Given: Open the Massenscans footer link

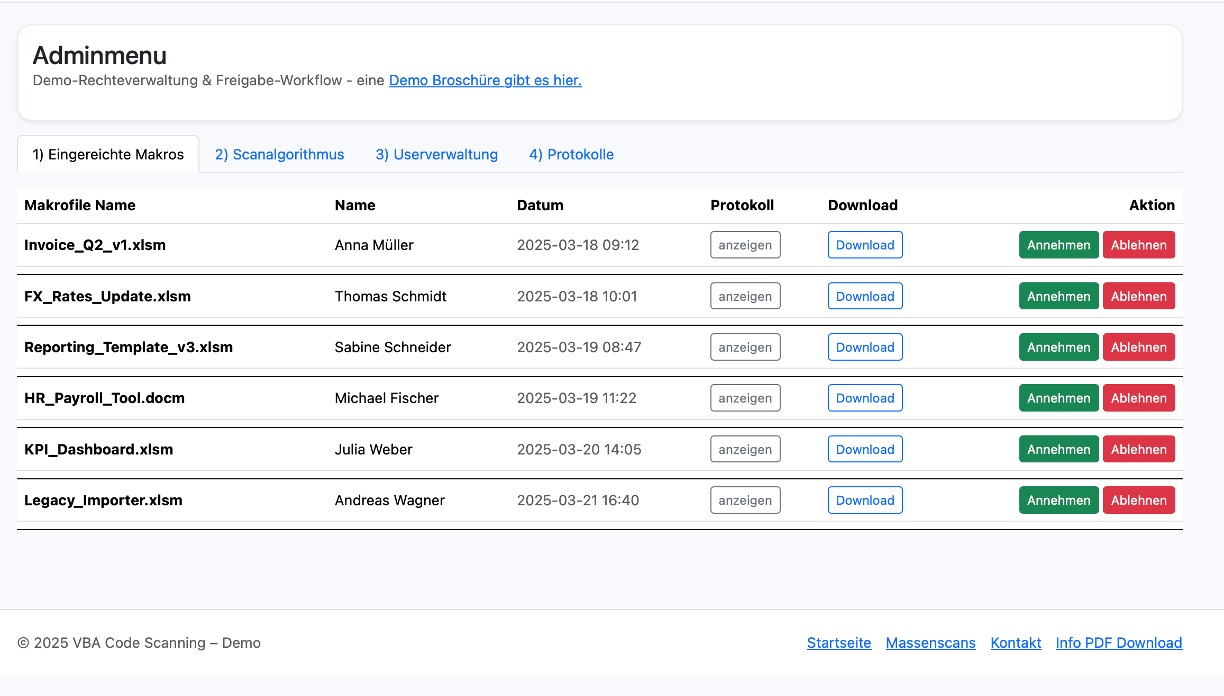Looking at the screenshot, I should [x=930, y=643].
